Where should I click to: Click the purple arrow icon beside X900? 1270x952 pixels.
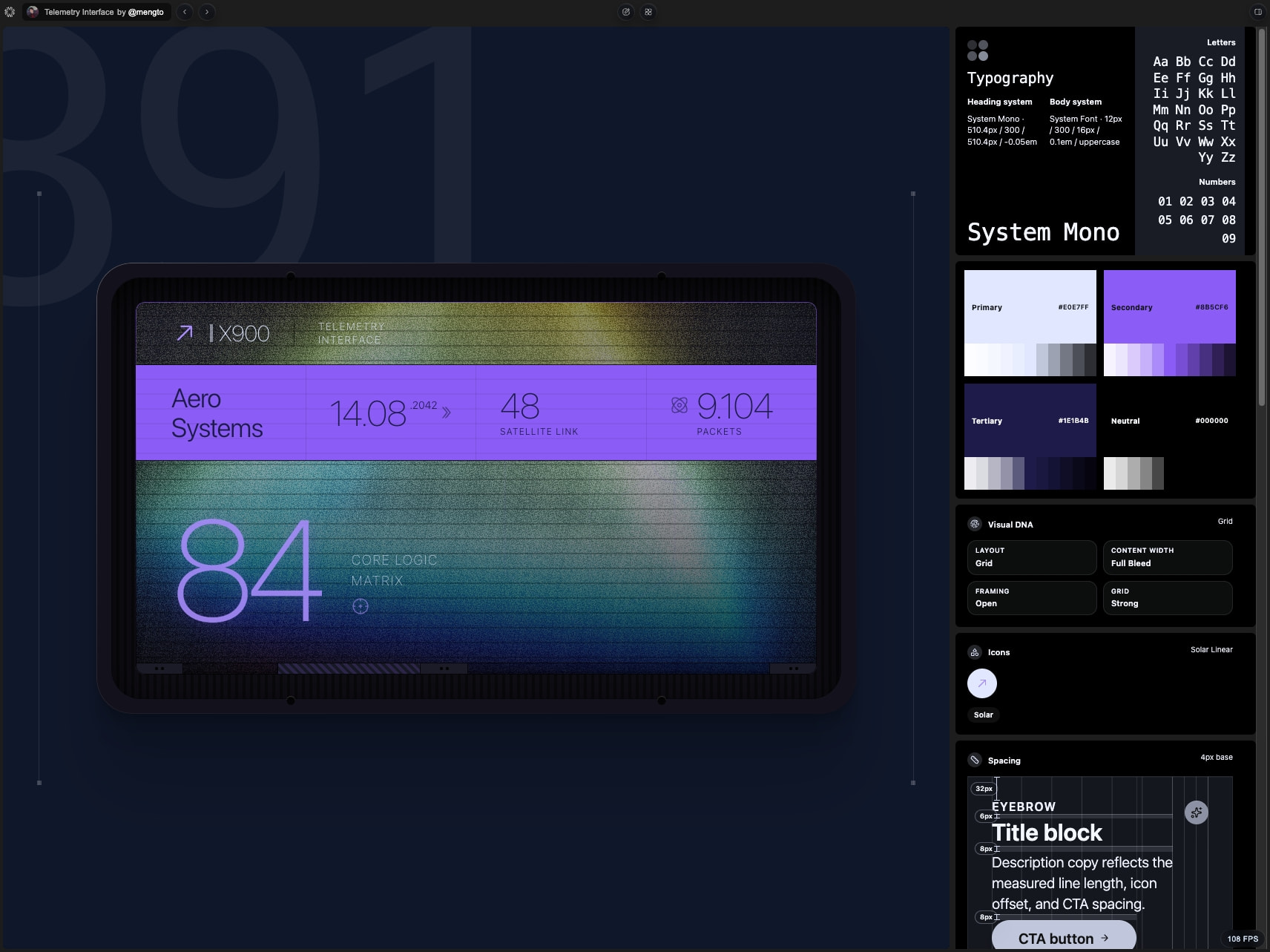tap(185, 333)
